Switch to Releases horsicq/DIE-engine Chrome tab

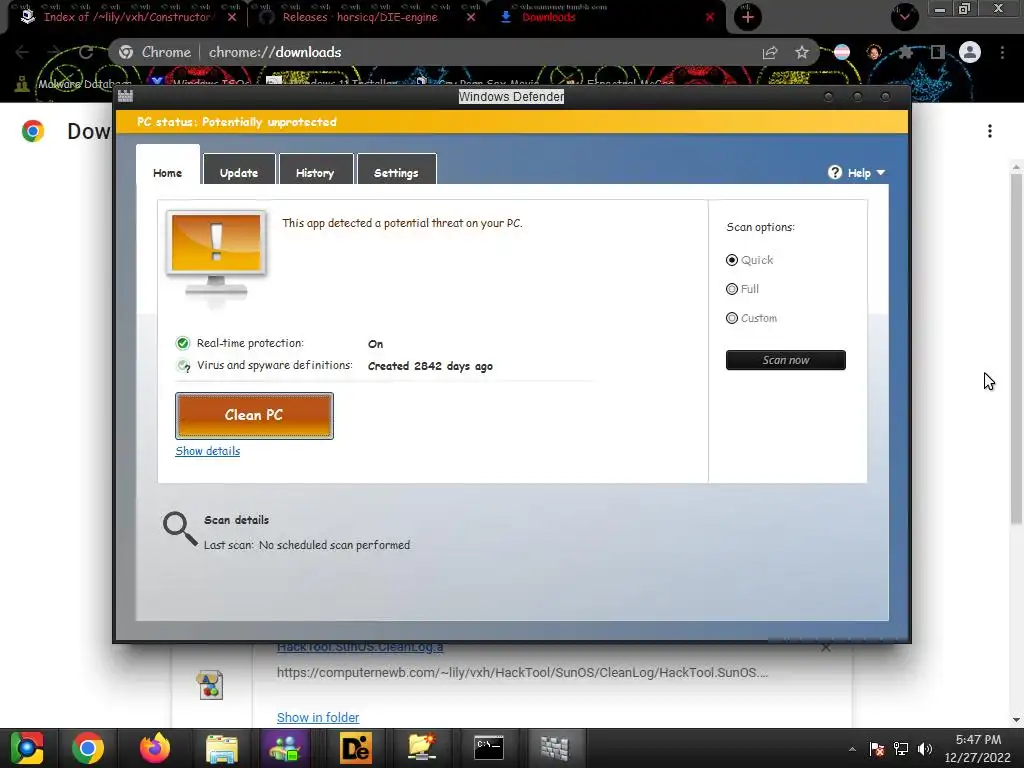click(359, 17)
